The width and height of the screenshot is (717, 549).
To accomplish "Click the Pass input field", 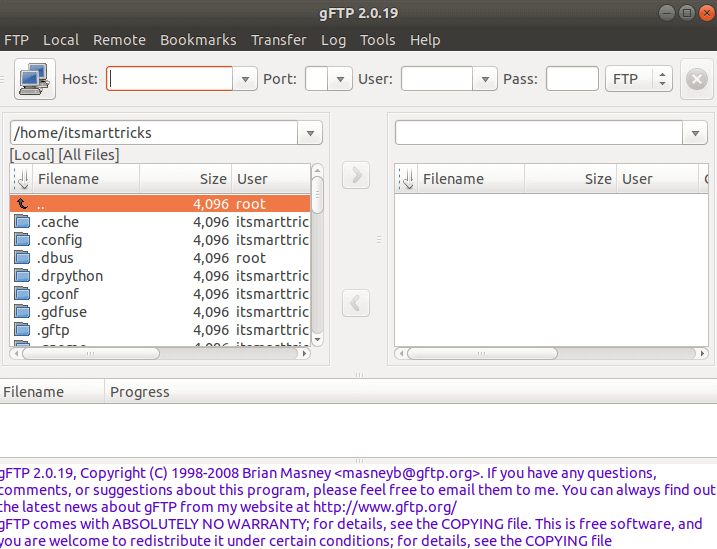I will click(572, 79).
